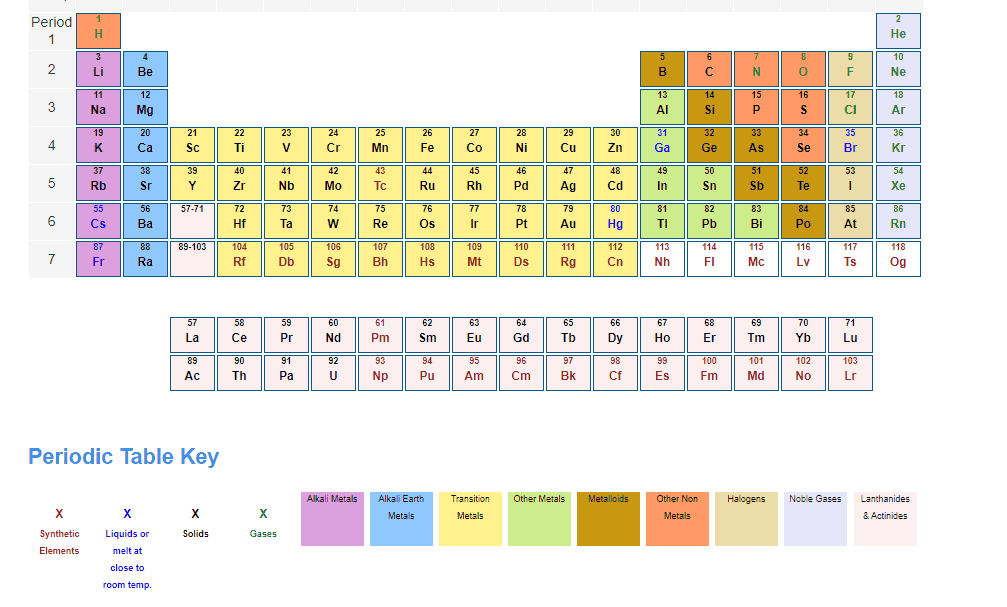Click the Period 4 row label
Screen dimensions: 1007x607
51,145
